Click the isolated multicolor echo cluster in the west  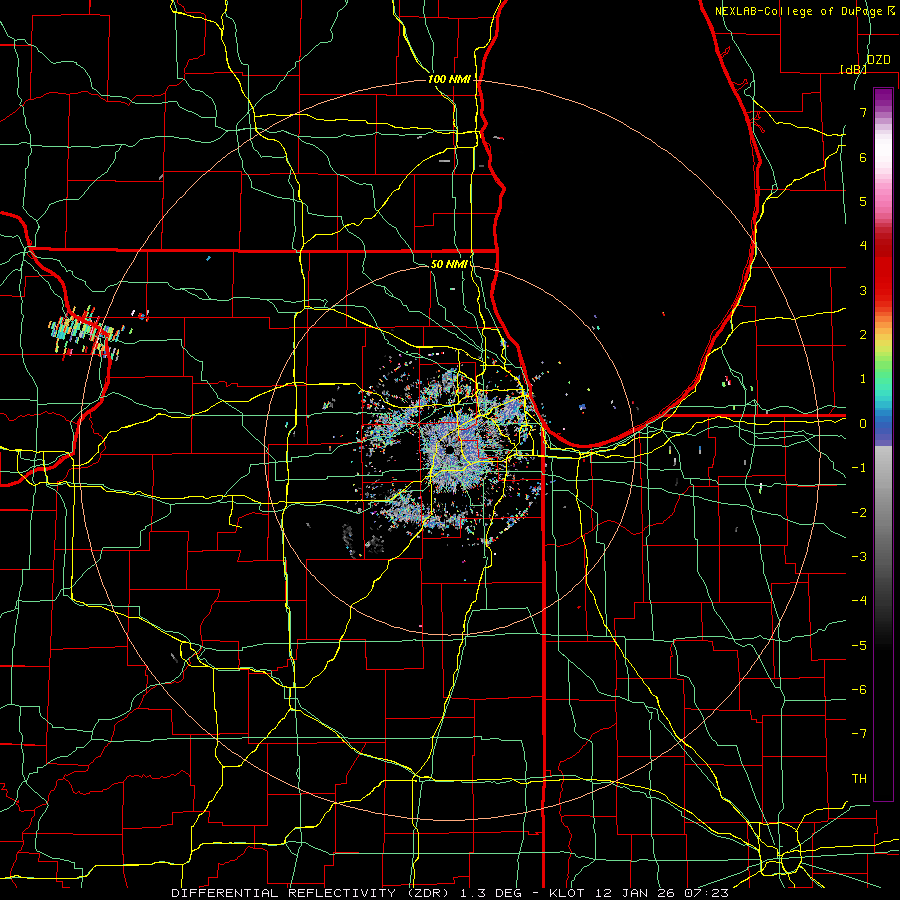tap(86, 335)
